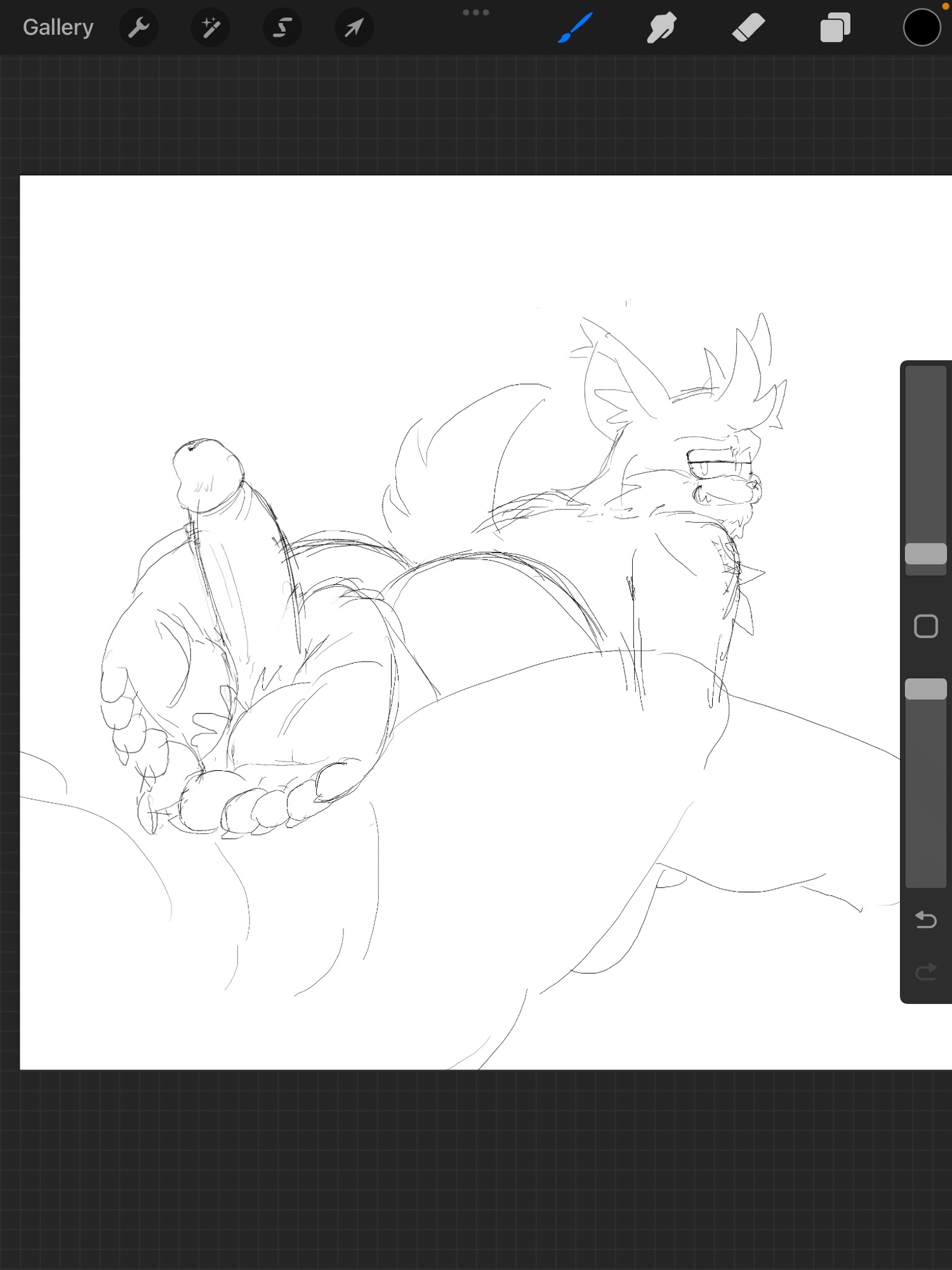This screenshot has width=952, height=1270.
Task: Open the Gallery view
Action: tap(58, 27)
